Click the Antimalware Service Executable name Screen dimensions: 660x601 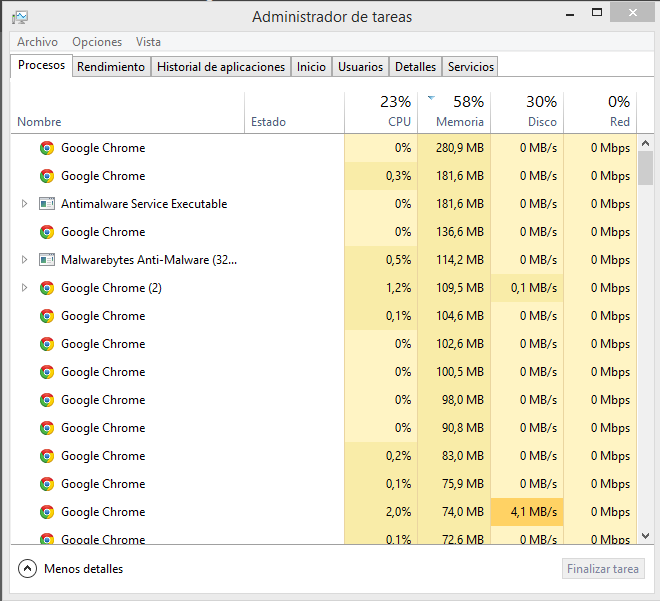(x=144, y=204)
